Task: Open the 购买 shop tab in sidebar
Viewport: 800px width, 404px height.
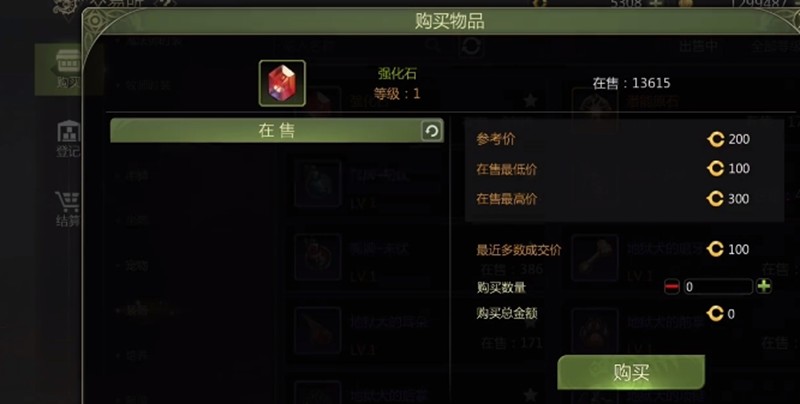Action: (x=68, y=69)
